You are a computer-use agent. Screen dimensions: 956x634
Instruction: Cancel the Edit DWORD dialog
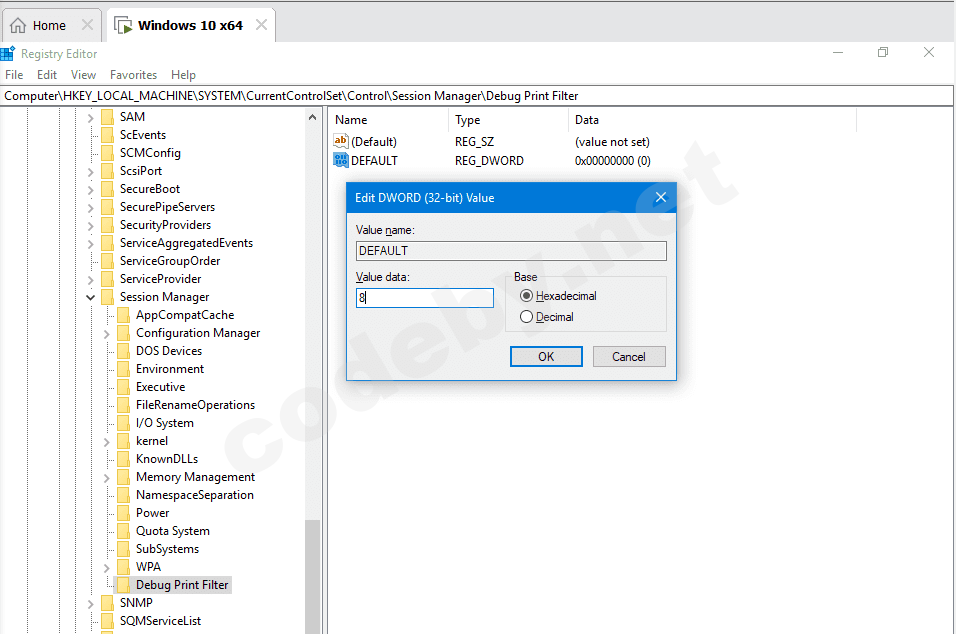point(628,357)
